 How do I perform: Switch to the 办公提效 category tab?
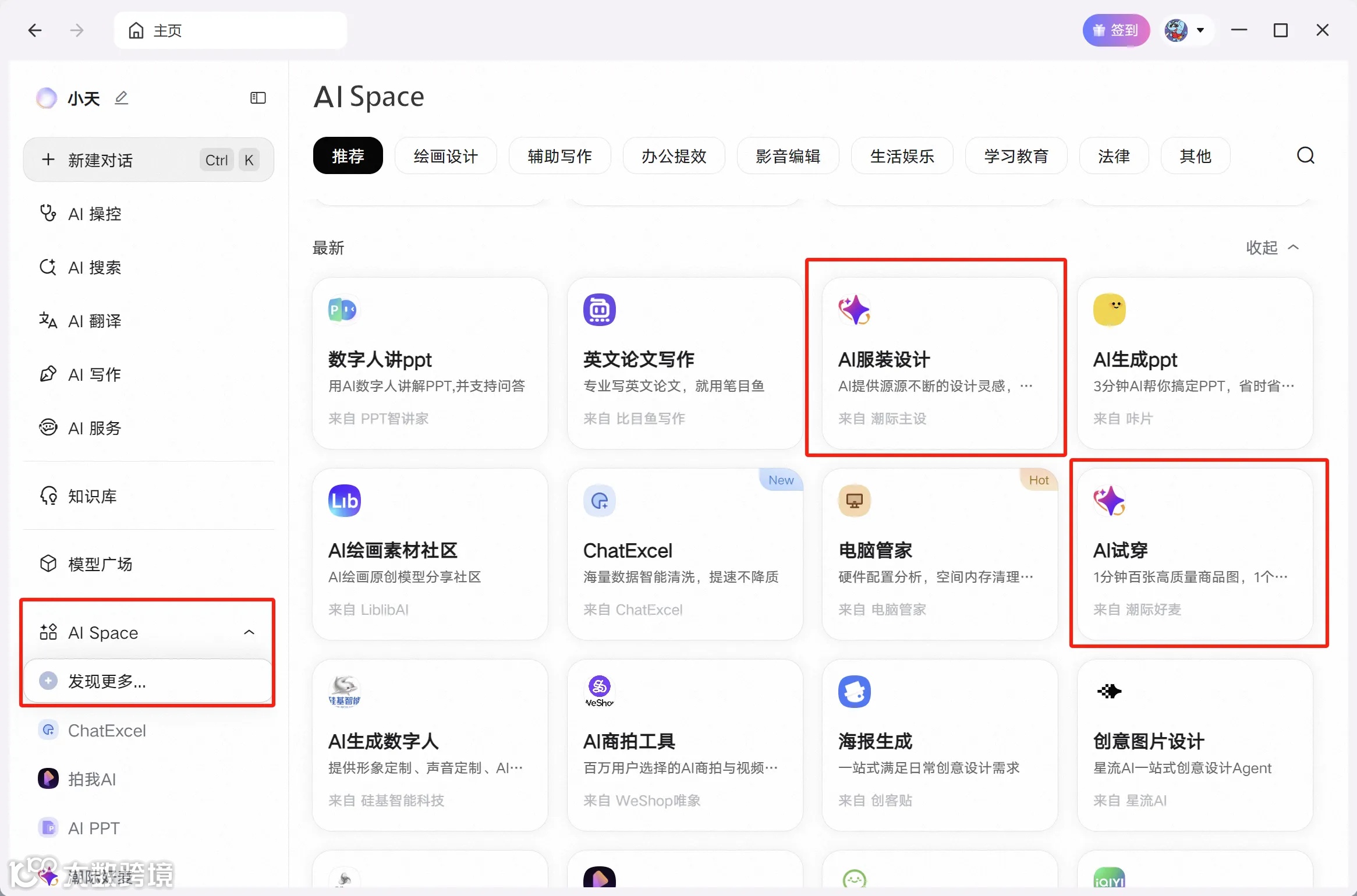point(674,155)
